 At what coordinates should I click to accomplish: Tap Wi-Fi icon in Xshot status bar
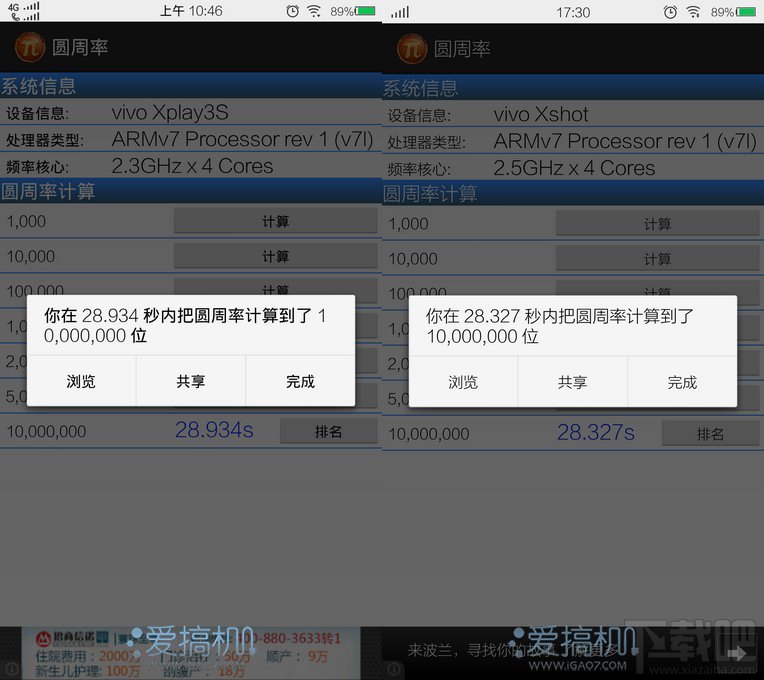tap(693, 12)
